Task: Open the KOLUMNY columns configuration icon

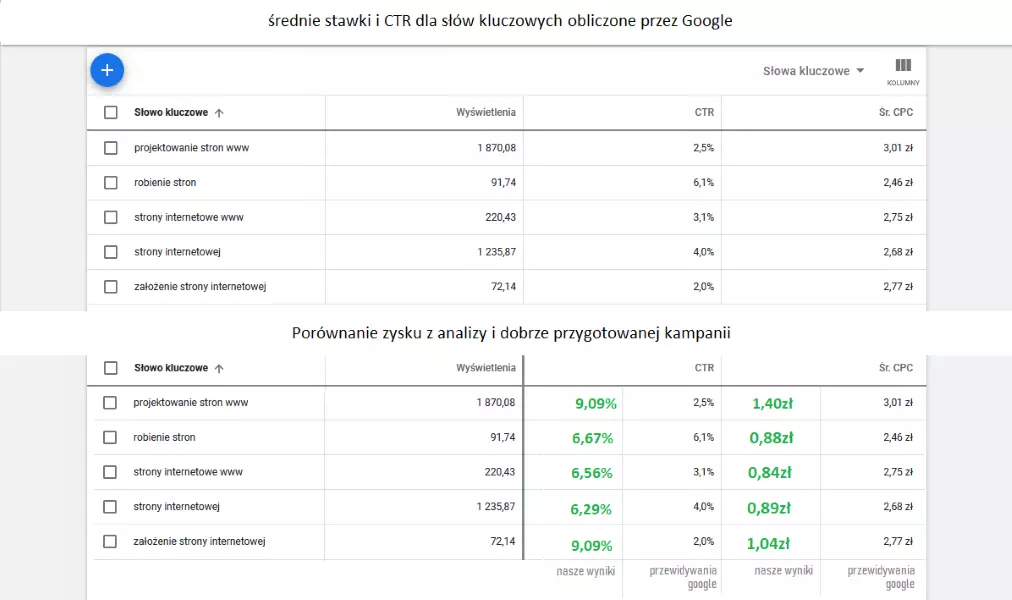Action: pyautogui.click(x=903, y=69)
